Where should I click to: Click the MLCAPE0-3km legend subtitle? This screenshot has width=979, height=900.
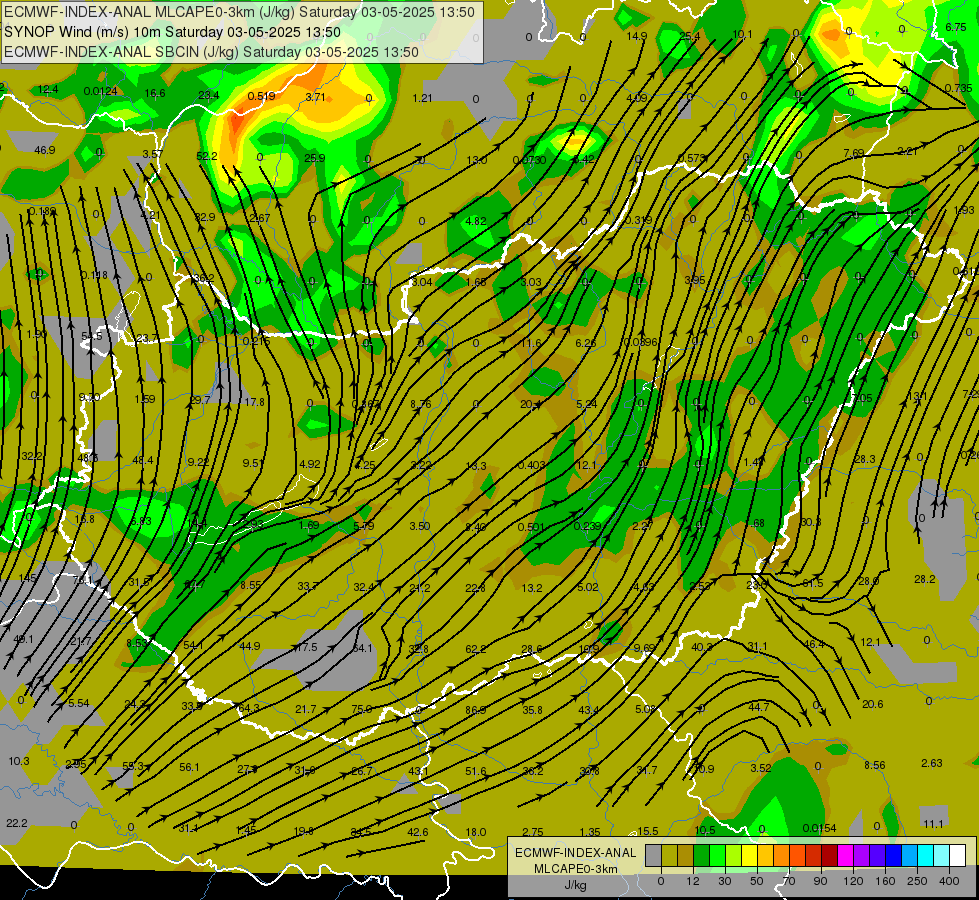575,869
